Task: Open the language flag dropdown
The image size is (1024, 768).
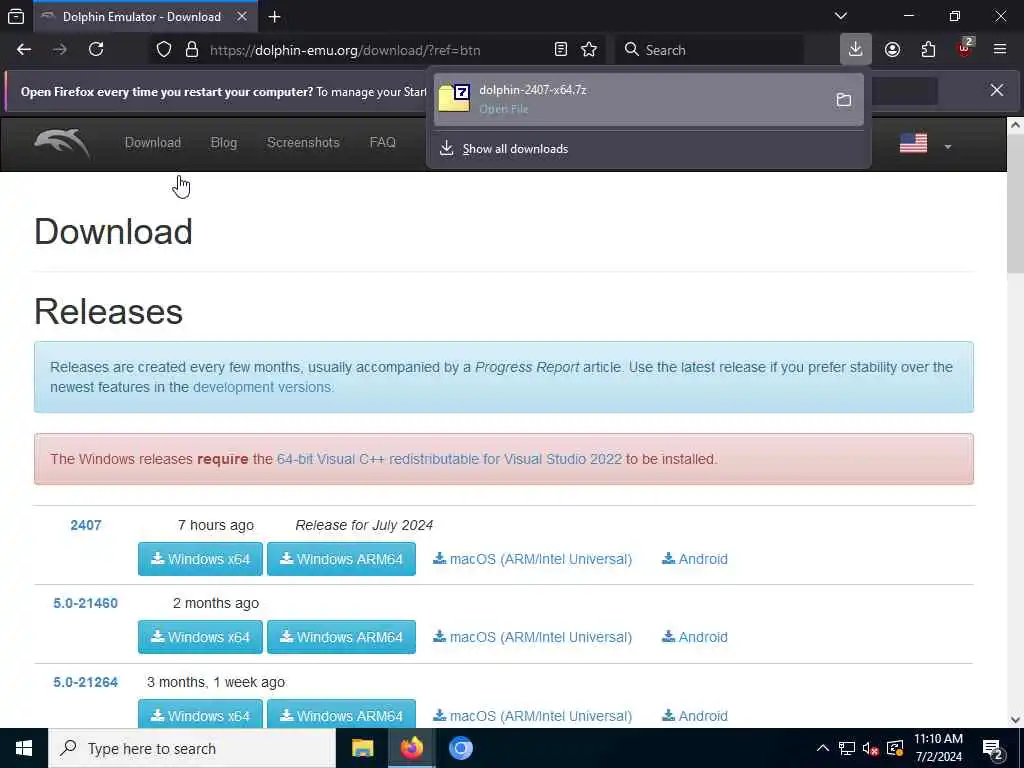Action: point(925,144)
